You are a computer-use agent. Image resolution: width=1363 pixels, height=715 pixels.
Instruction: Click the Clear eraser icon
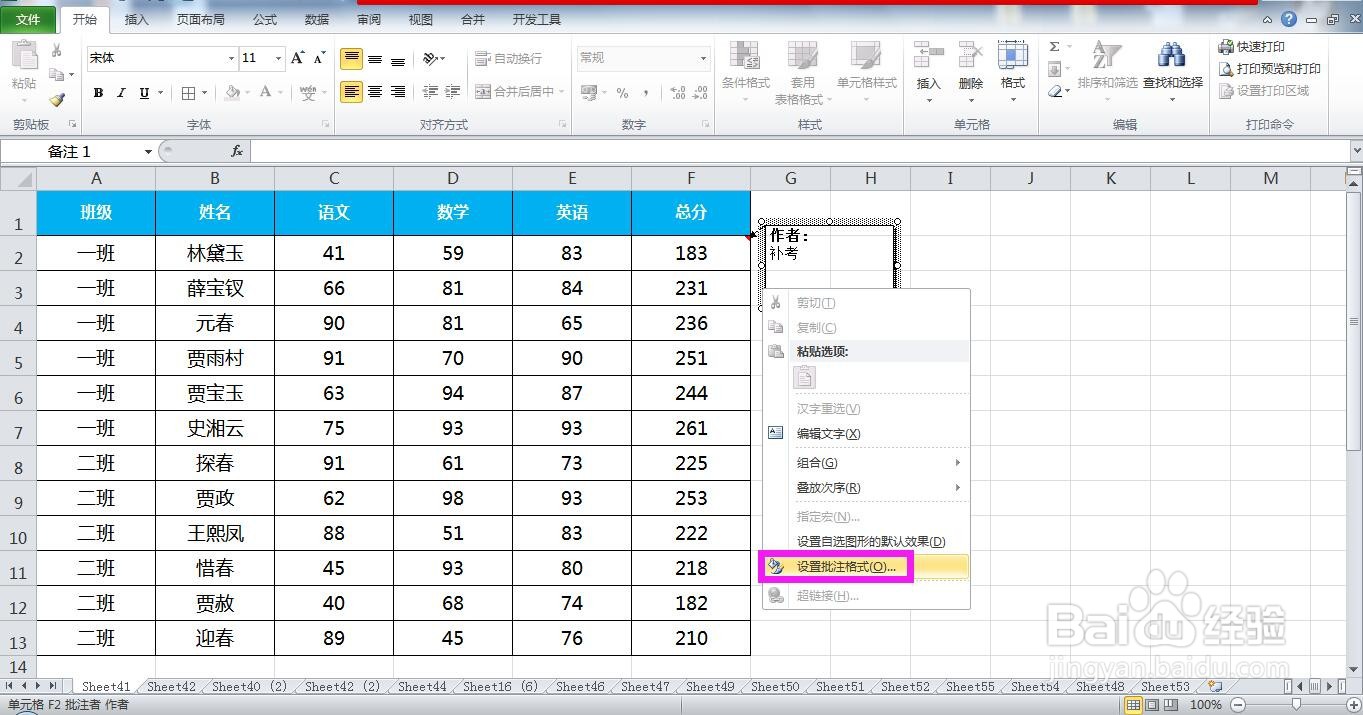tap(1055, 92)
